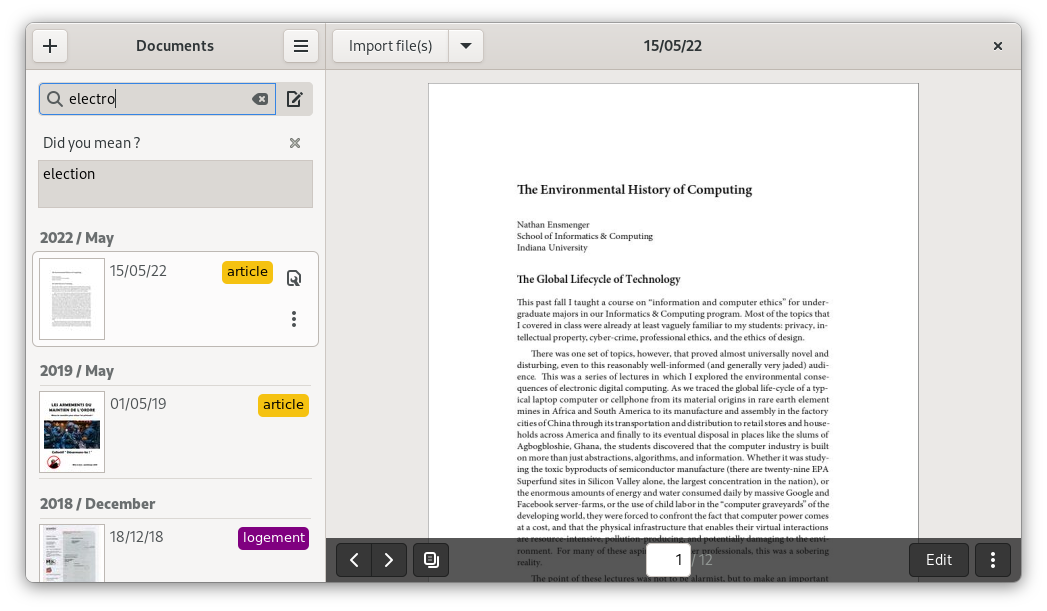Go to the next page
This screenshot has height=611, width=1047.
[x=389, y=560]
